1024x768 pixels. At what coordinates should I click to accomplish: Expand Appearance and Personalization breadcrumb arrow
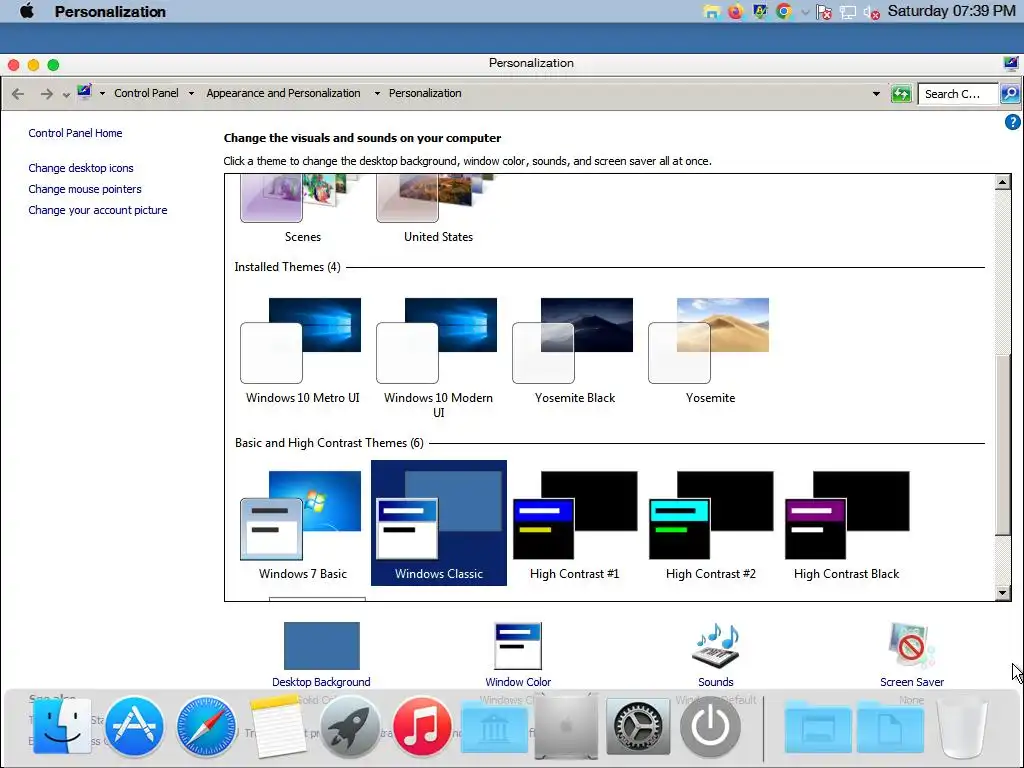pos(377,93)
